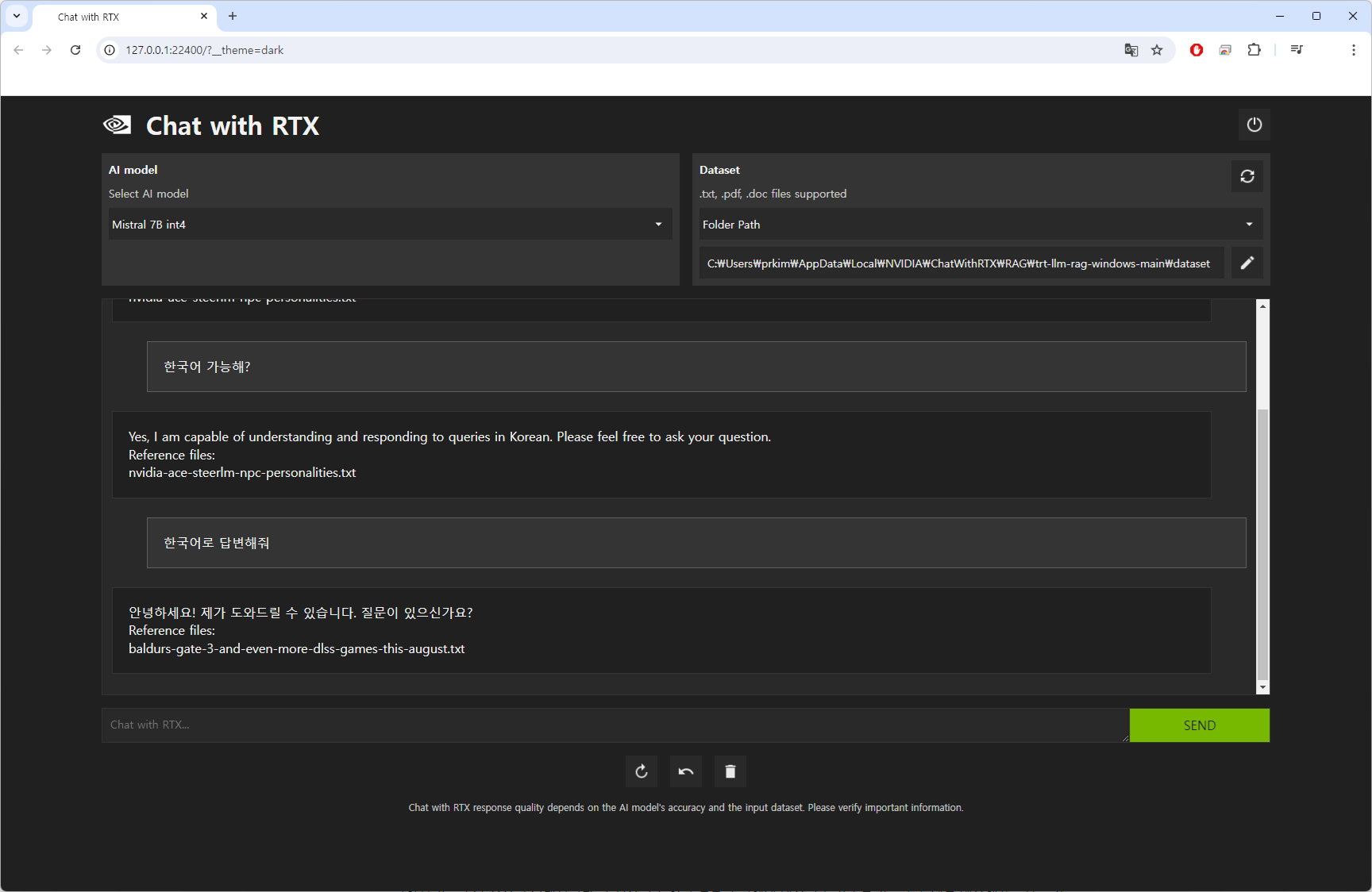Select the Chat with RTX browser tab

coord(123,17)
